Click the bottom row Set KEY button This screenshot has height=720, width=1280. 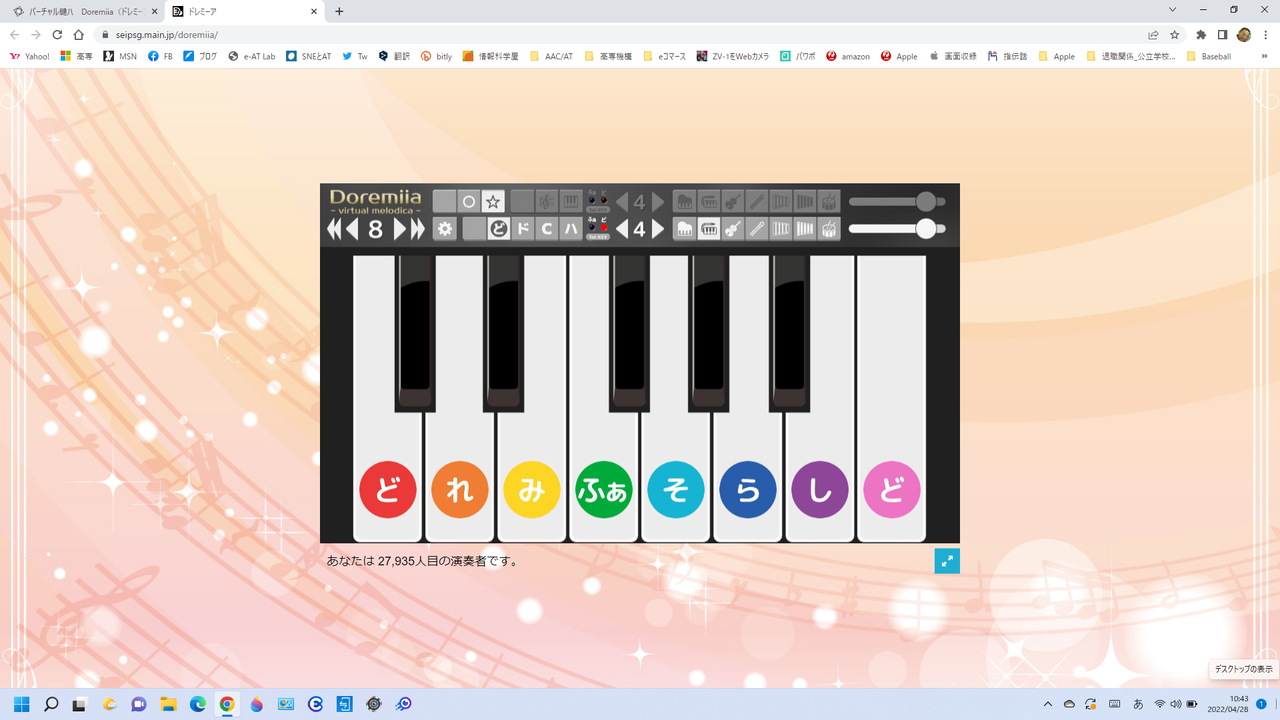598,237
